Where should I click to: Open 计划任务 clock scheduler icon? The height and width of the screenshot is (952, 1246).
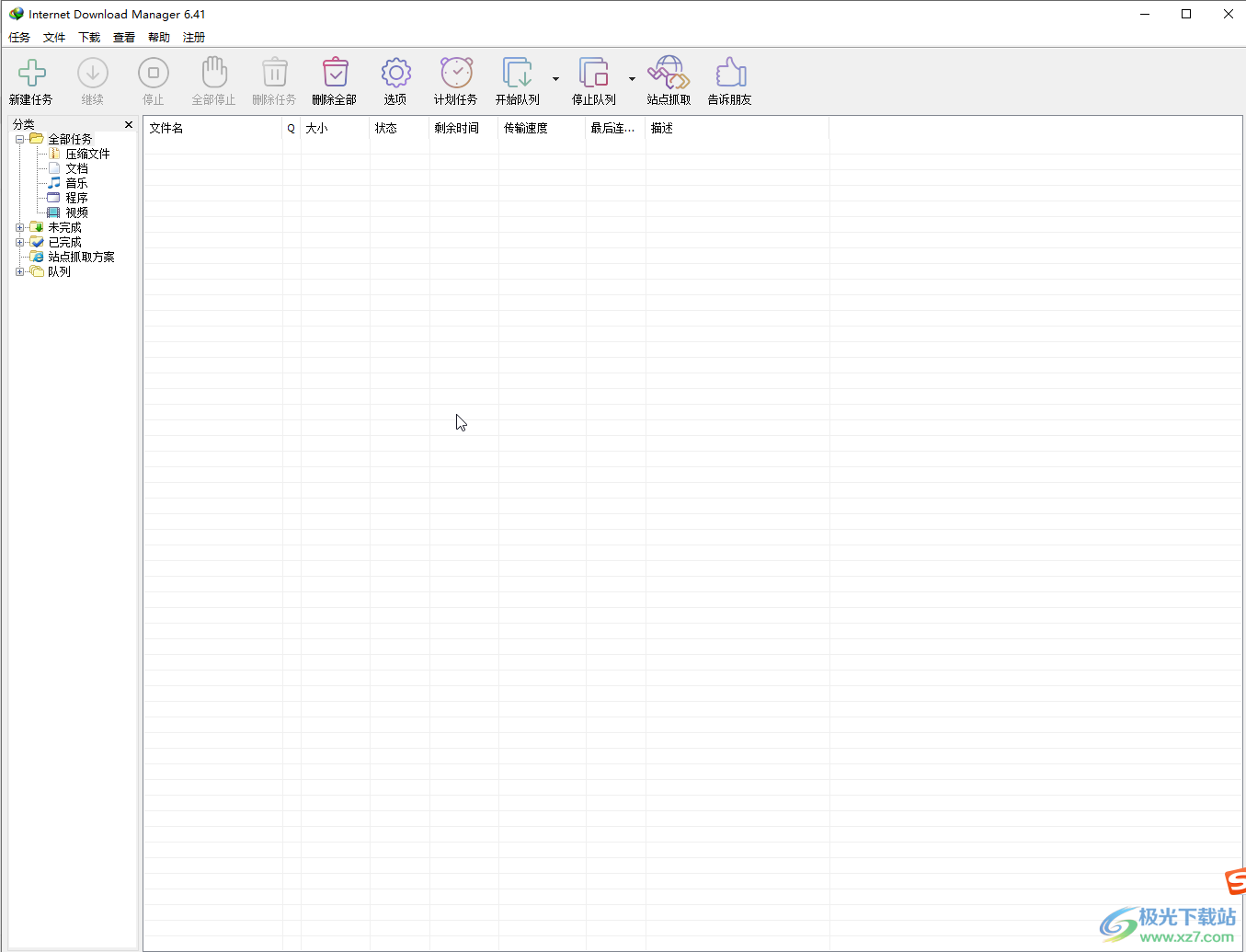(x=456, y=73)
